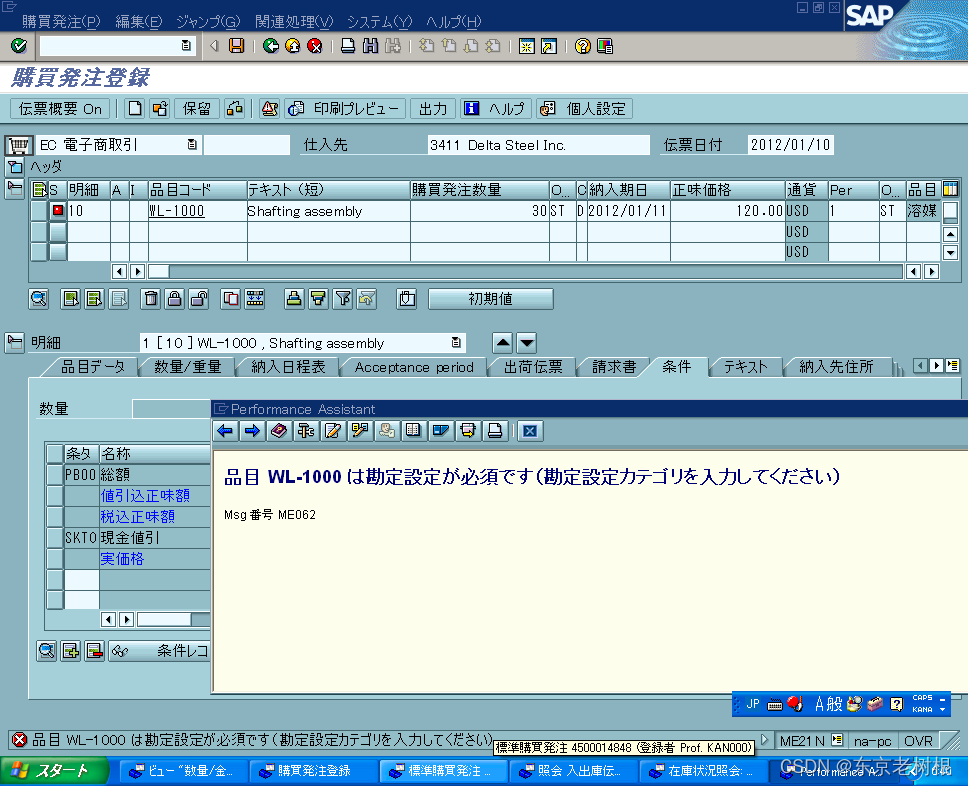Screen dimensions: 968x786
Task: Click the 保留 hold button
Action: 197,109
